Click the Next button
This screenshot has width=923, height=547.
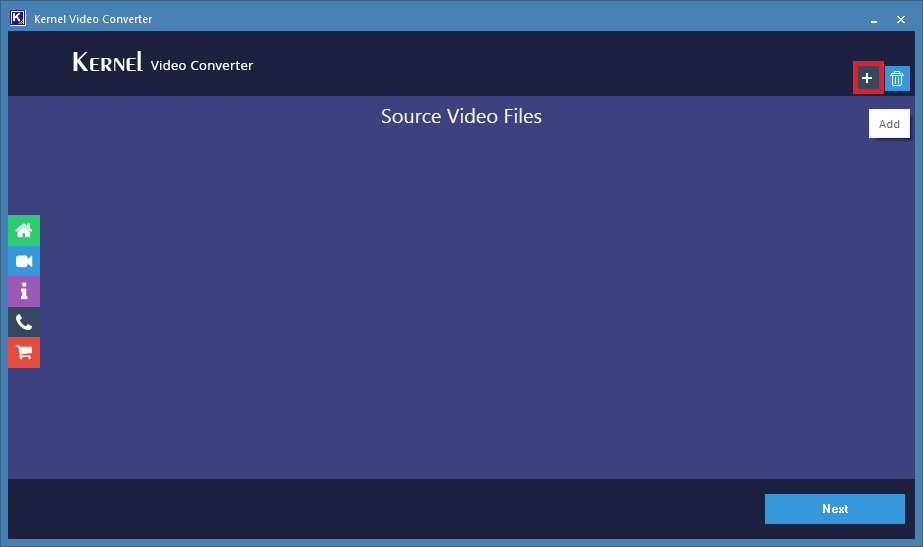pos(835,509)
